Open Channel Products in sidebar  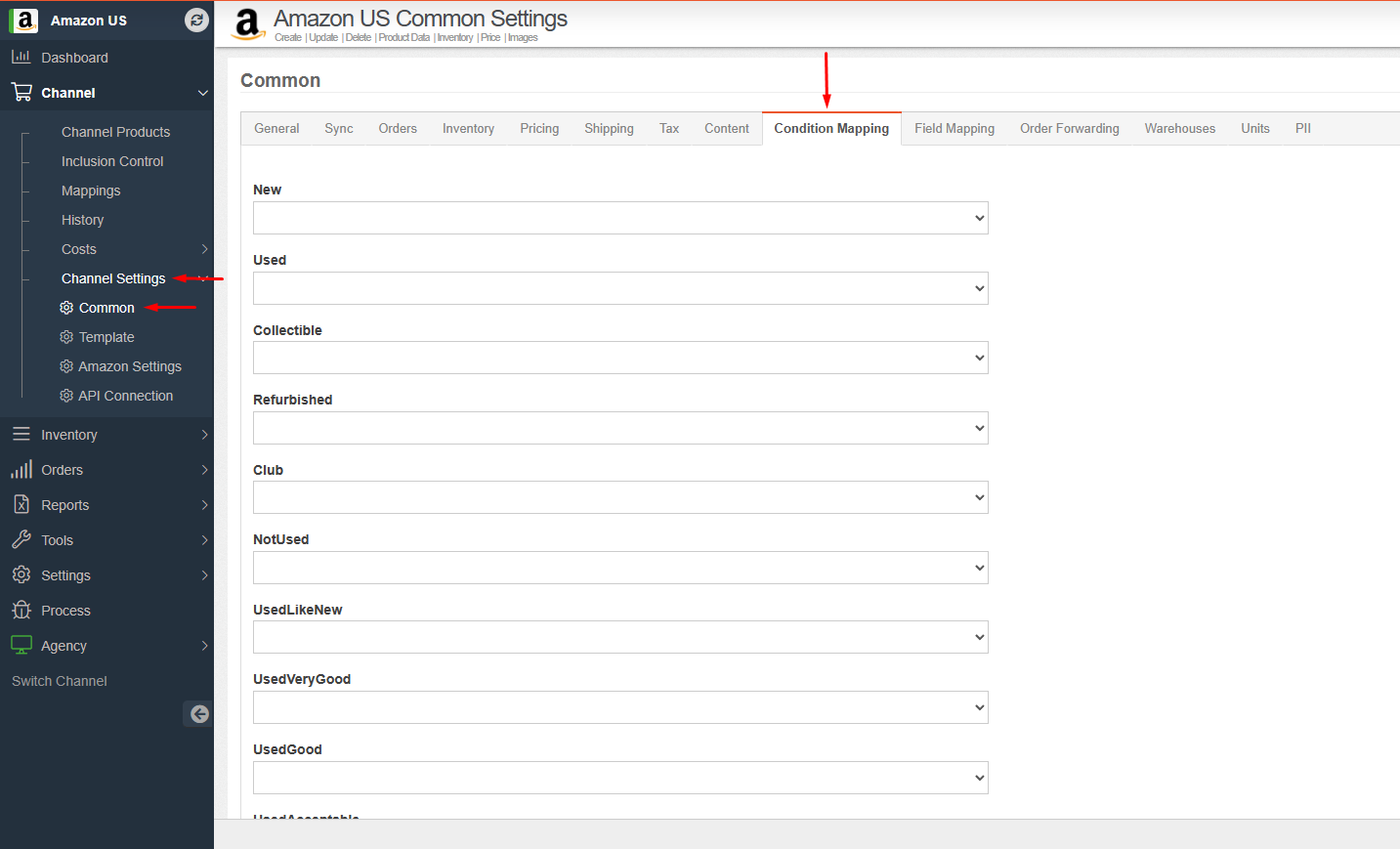[x=115, y=132]
